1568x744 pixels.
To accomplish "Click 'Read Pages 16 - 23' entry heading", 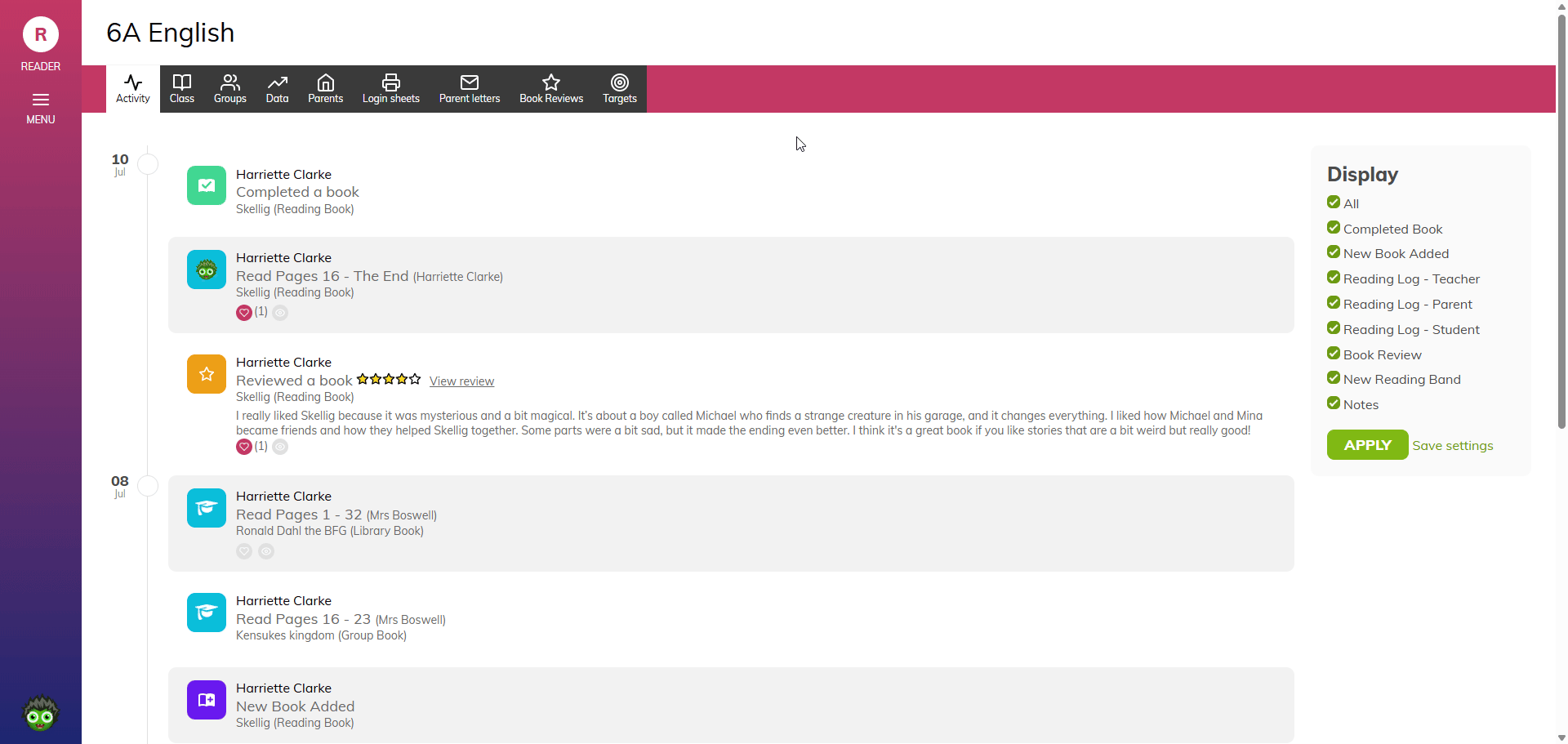I will coord(303,619).
